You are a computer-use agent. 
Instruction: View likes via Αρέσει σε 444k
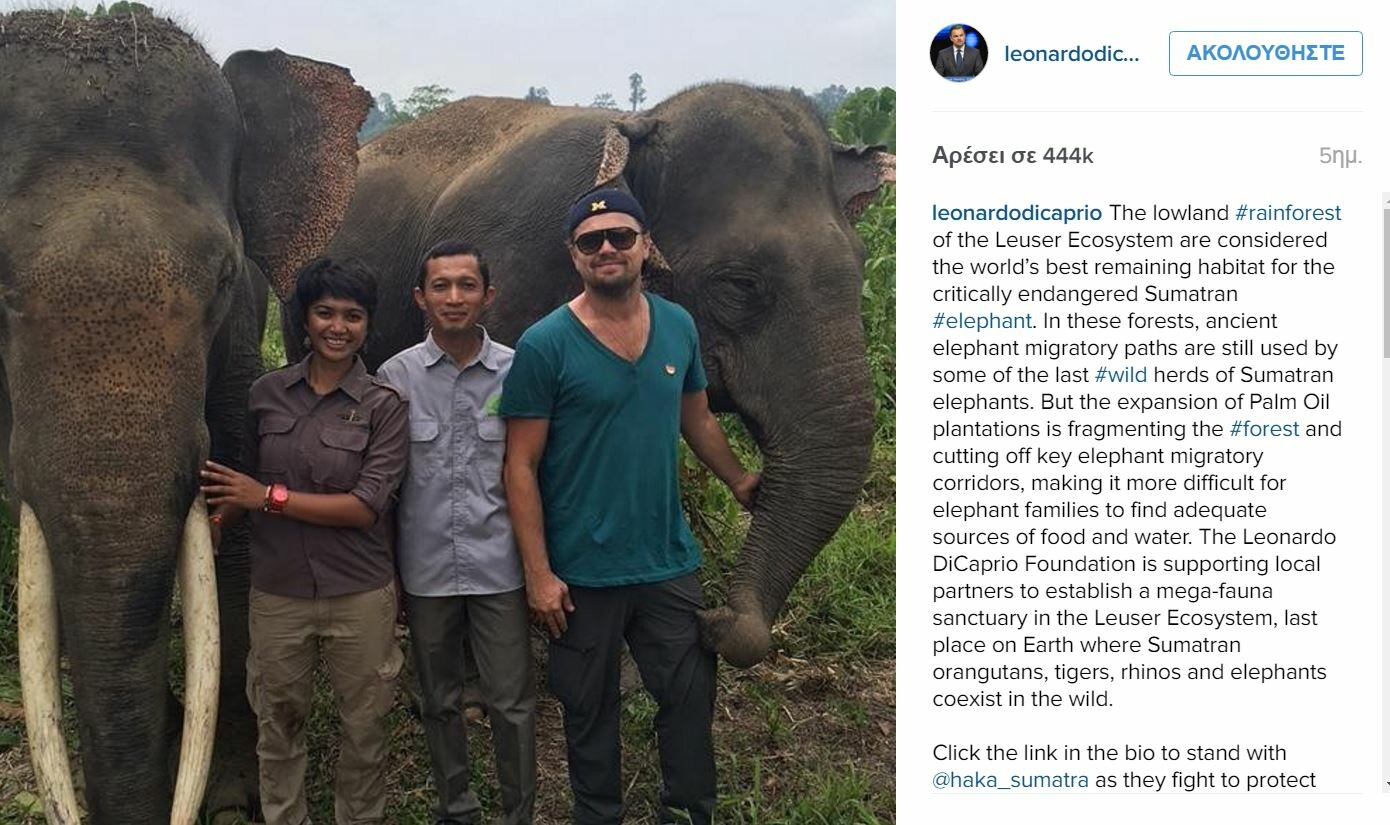[x=1013, y=156]
